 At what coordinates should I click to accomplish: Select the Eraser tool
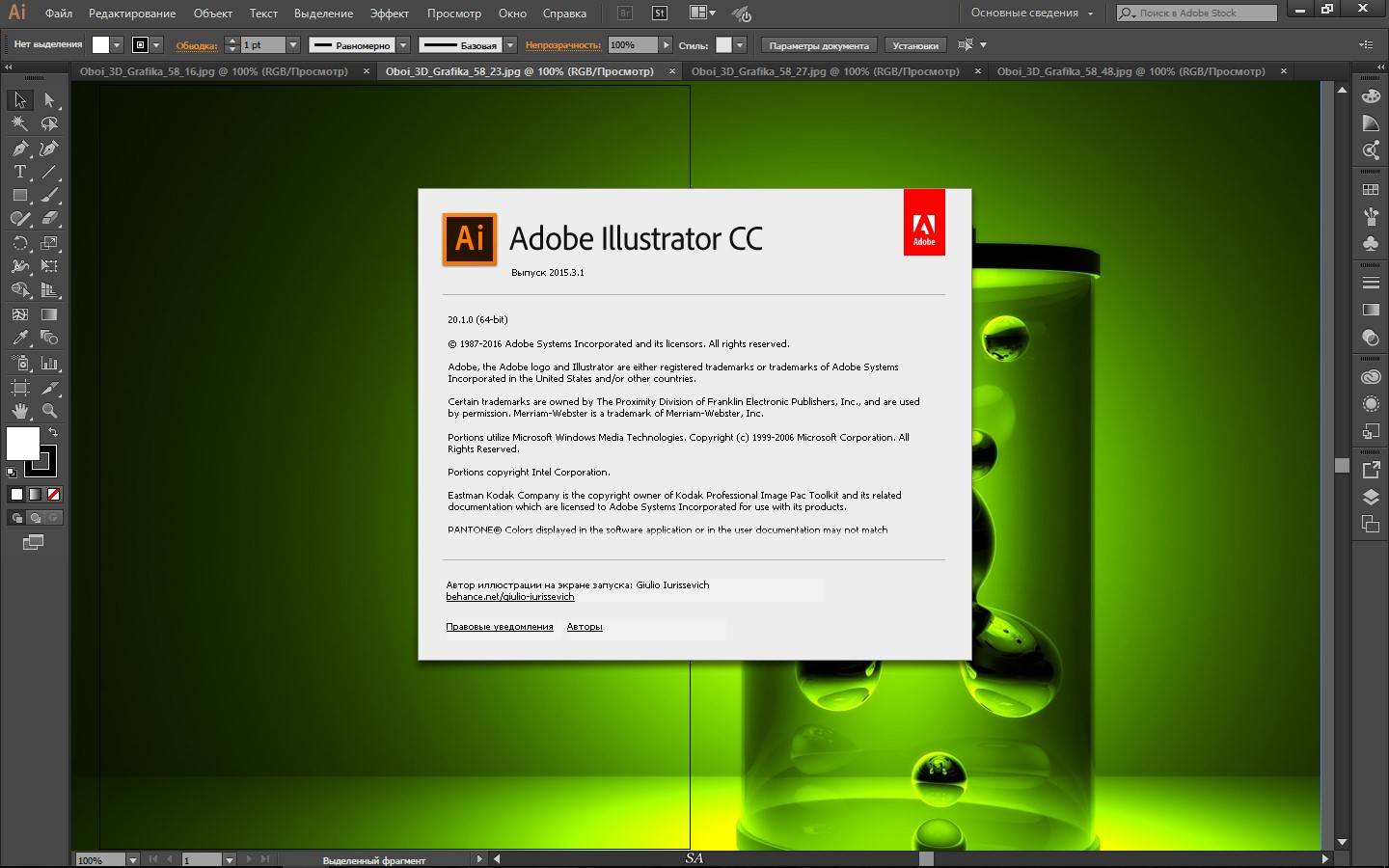pos(50,219)
